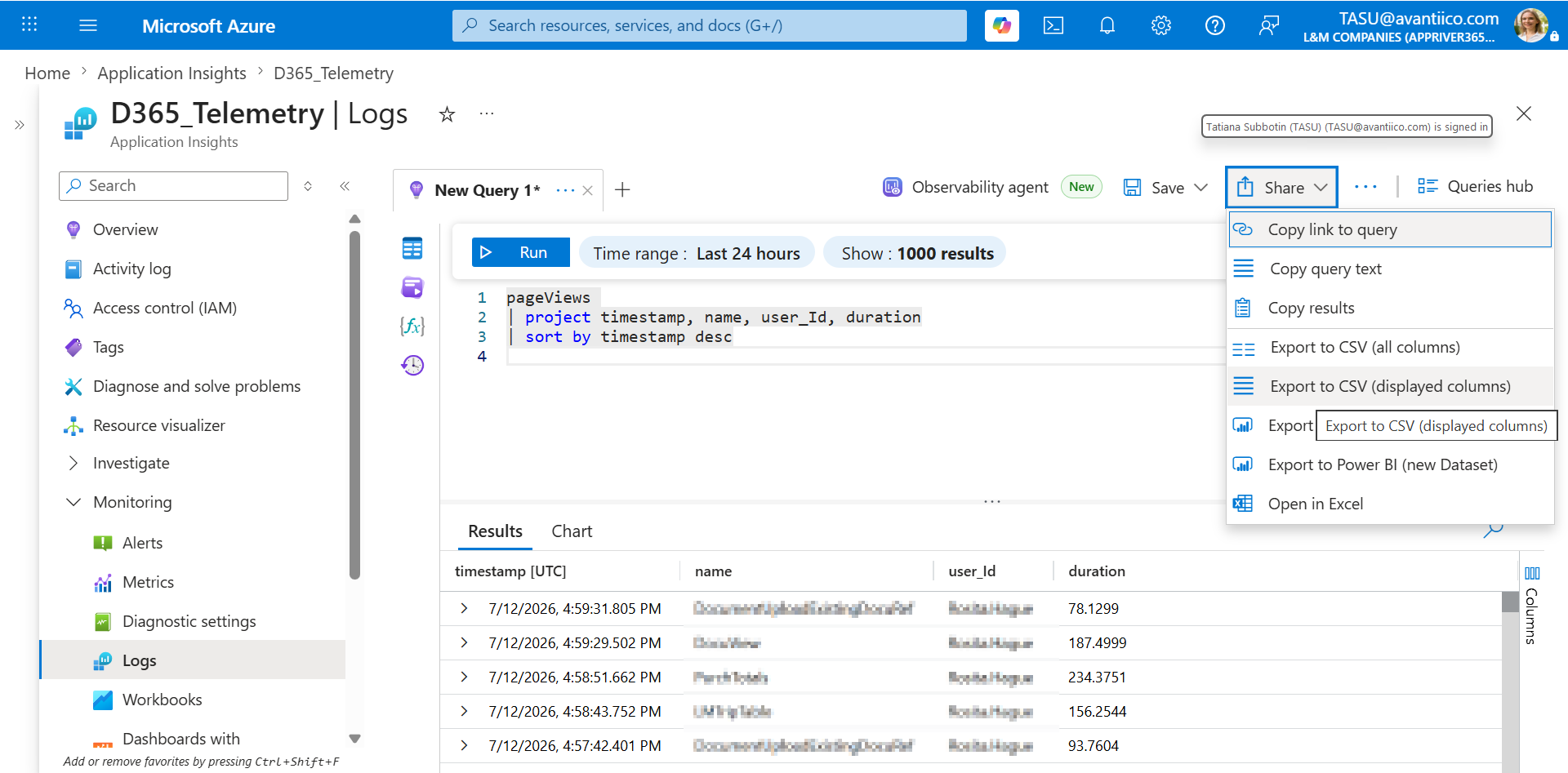1568x773 pixels.
Task: Collapse the resource menu with double chevron
Action: pos(345,186)
